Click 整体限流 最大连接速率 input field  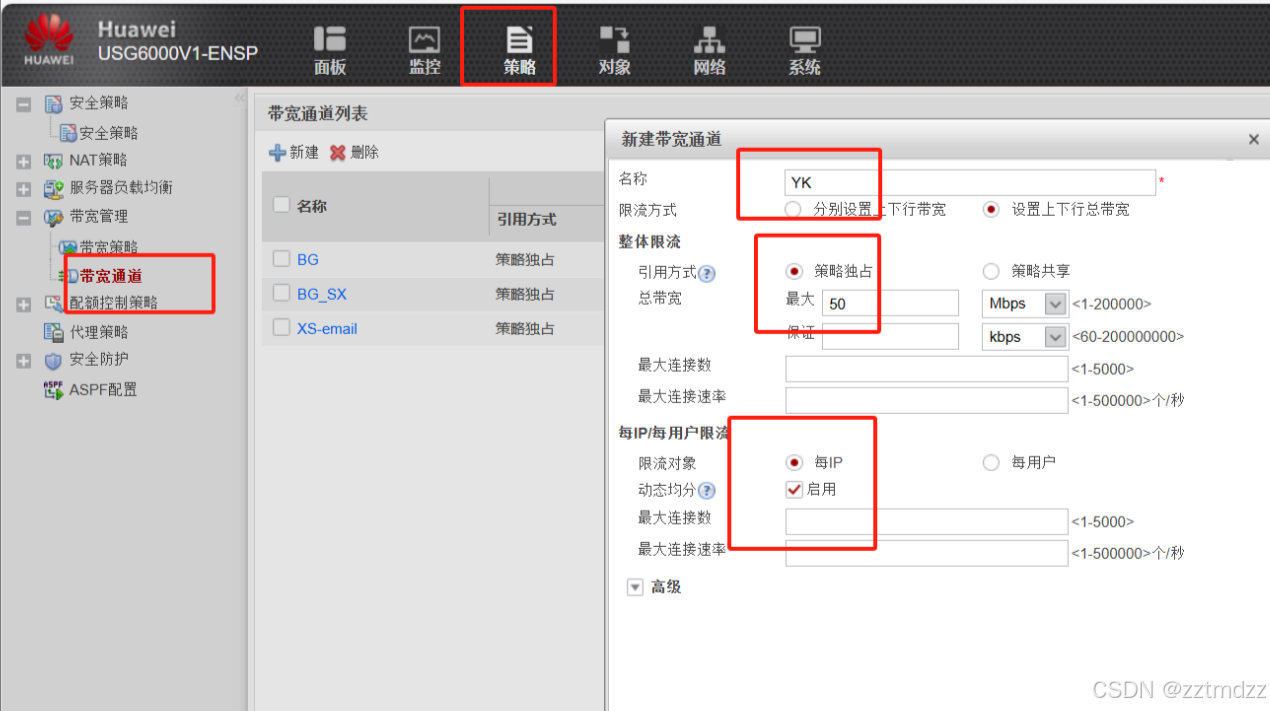(927, 400)
